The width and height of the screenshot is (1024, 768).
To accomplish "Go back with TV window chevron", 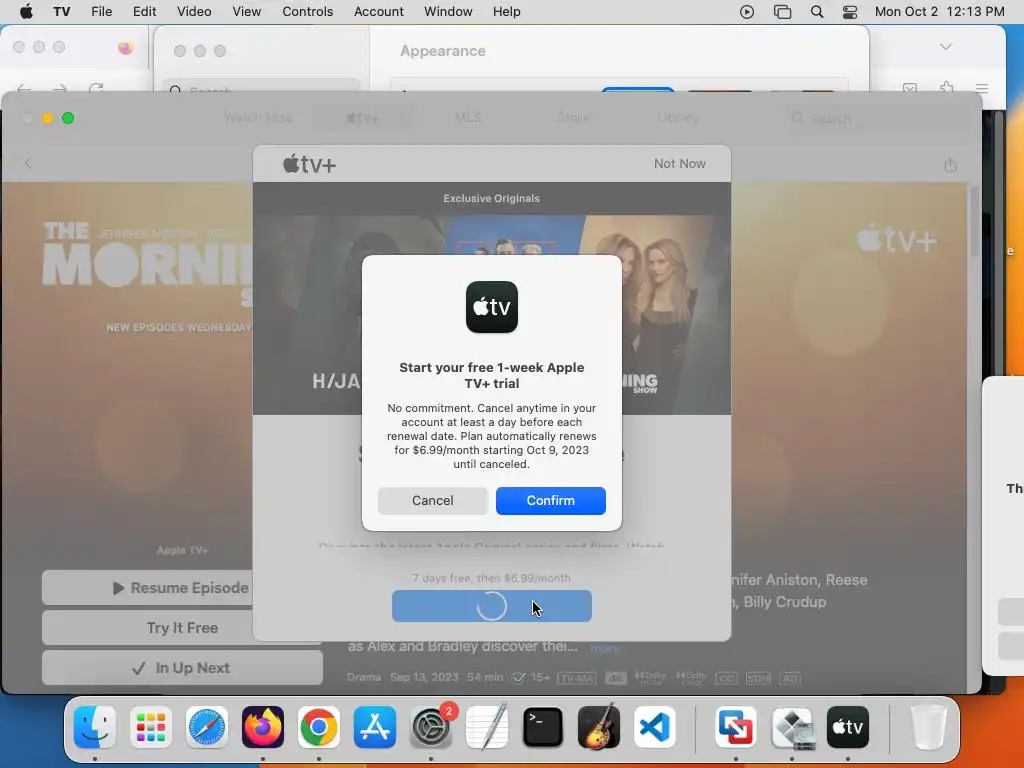I will pyautogui.click(x=28, y=163).
